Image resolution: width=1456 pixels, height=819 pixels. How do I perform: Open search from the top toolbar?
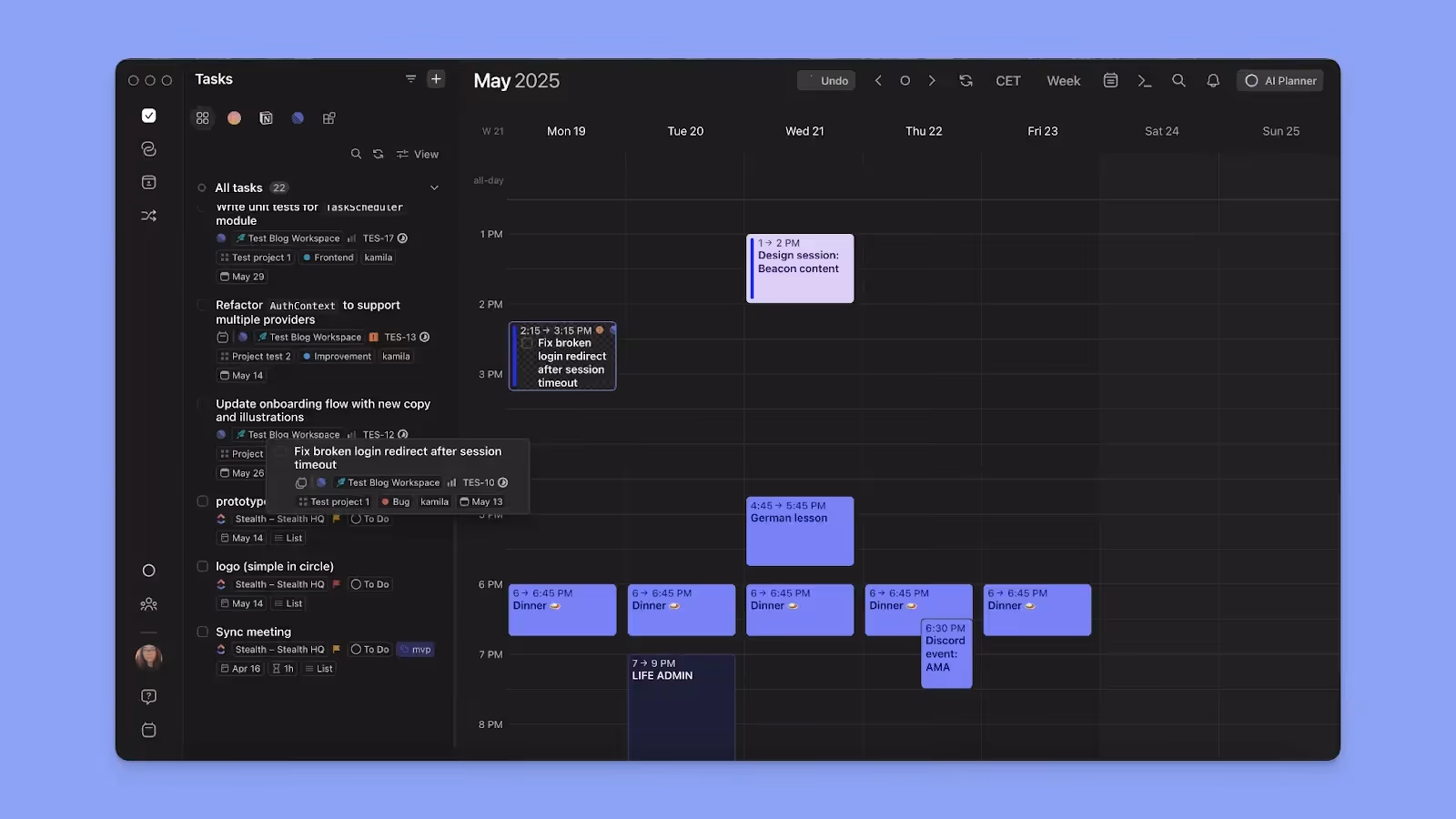click(x=1178, y=80)
